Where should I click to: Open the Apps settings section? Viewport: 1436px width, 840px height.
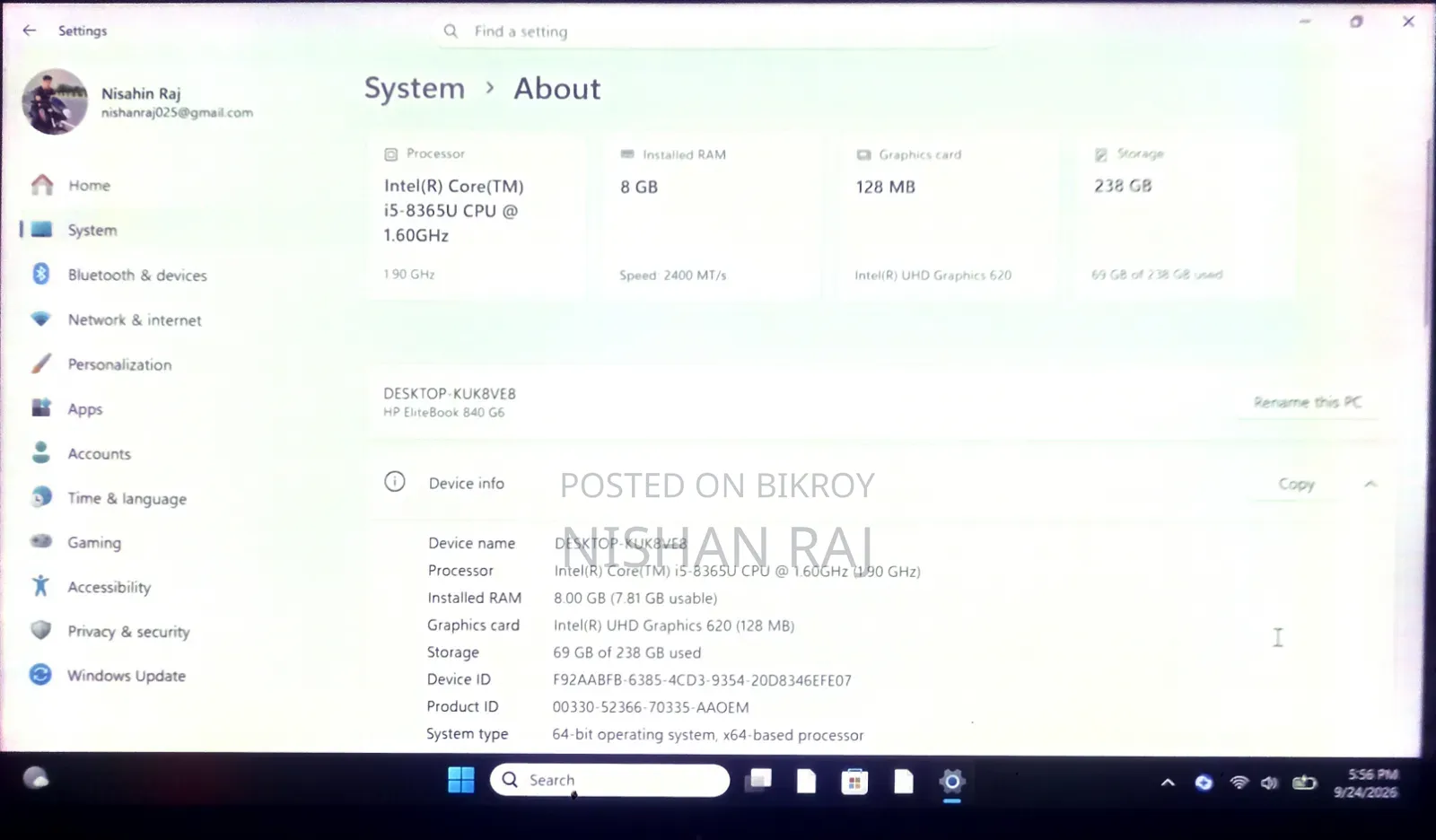click(x=85, y=409)
